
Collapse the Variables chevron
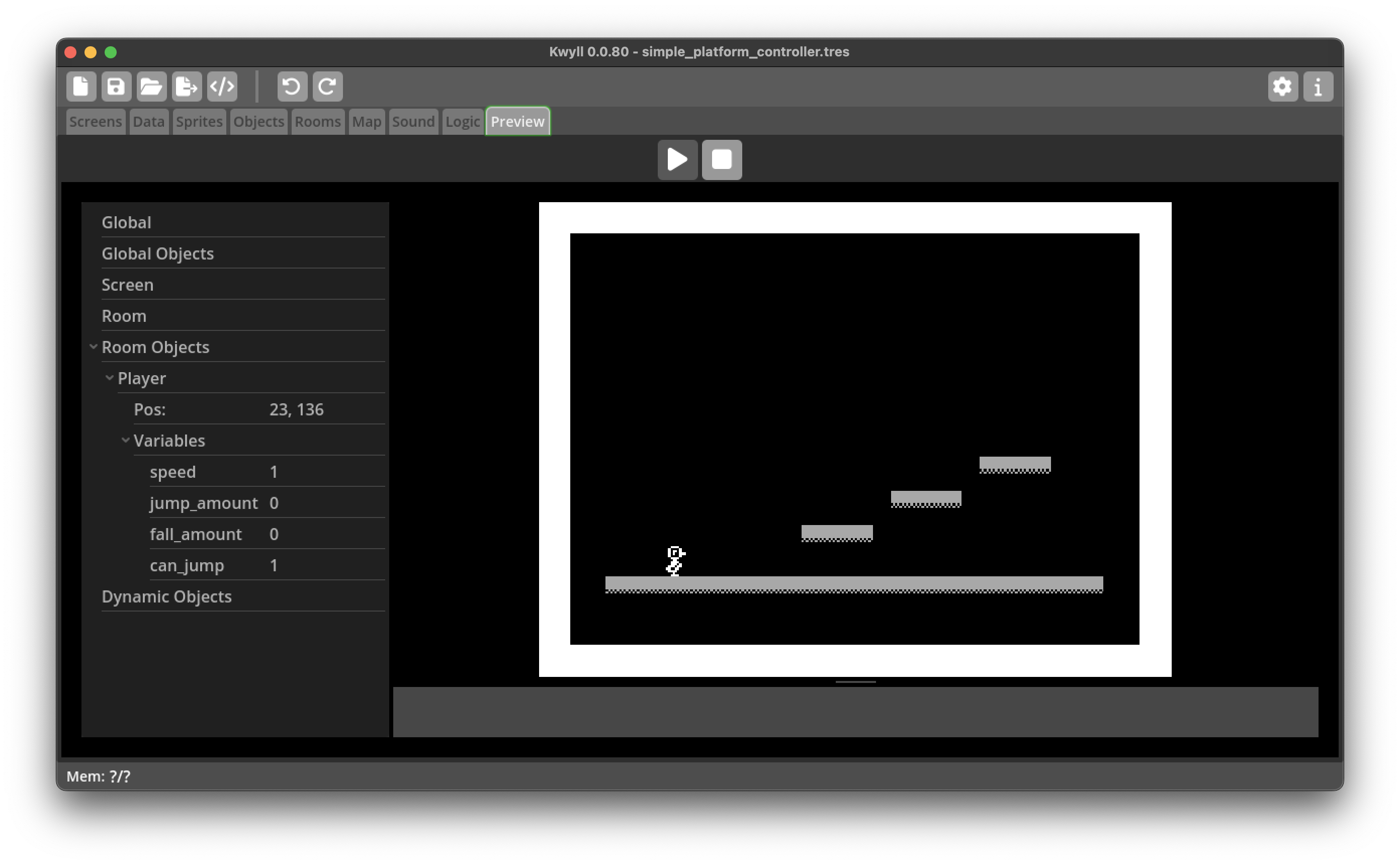[x=126, y=440]
